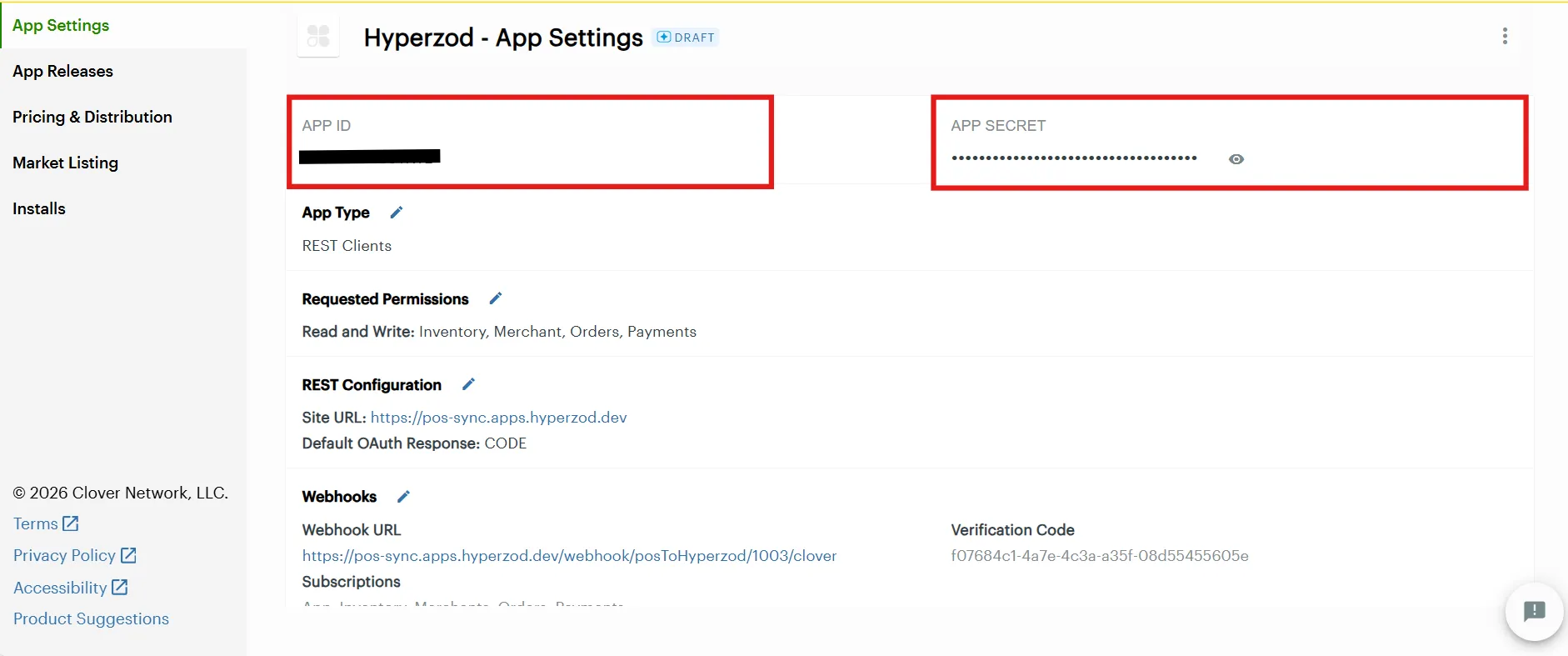The image size is (1568, 656).
Task: Open the Product Suggestions link
Action: point(91,618)
